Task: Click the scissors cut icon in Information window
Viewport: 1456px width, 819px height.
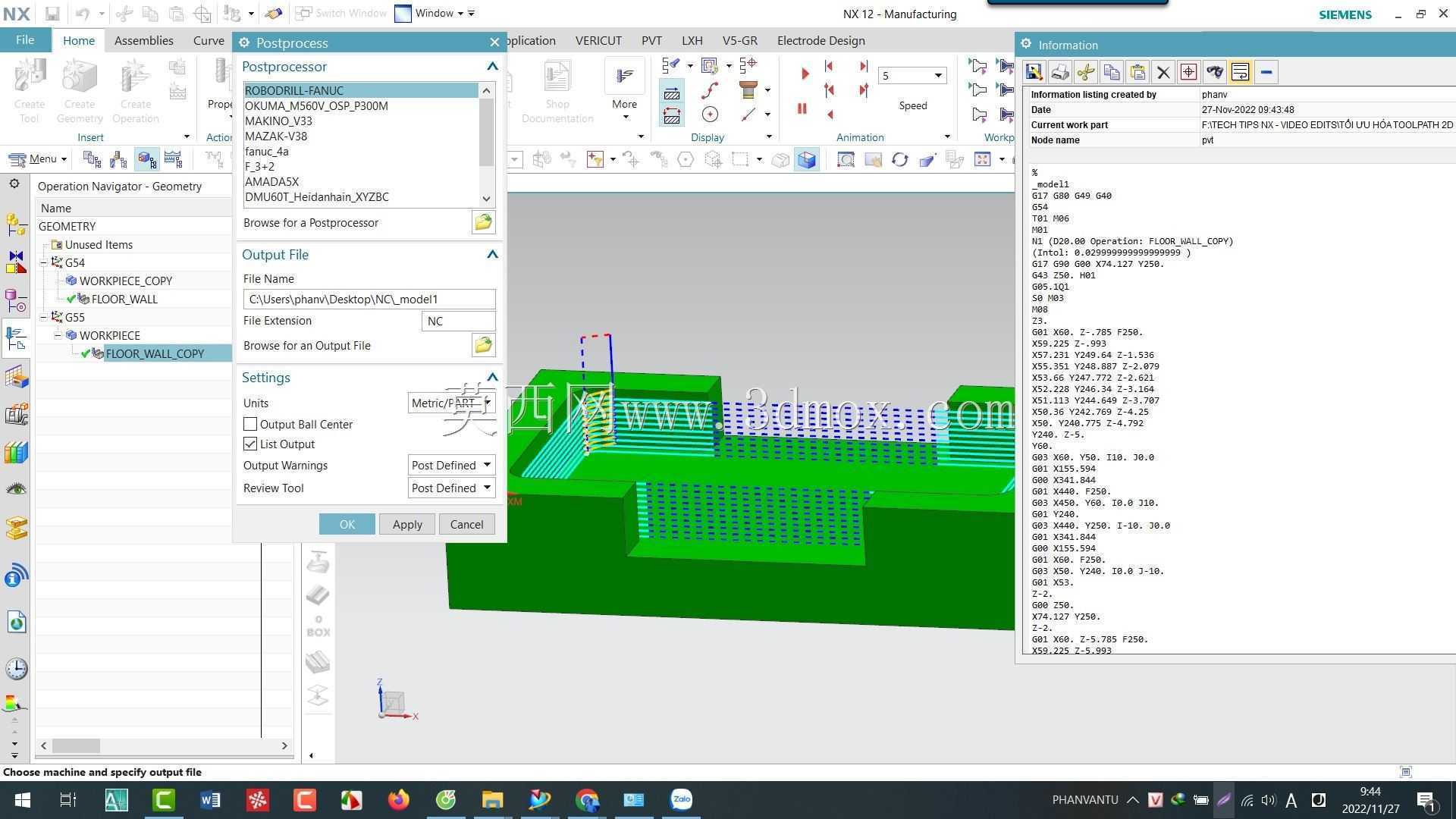Action: pos(1085,72)
